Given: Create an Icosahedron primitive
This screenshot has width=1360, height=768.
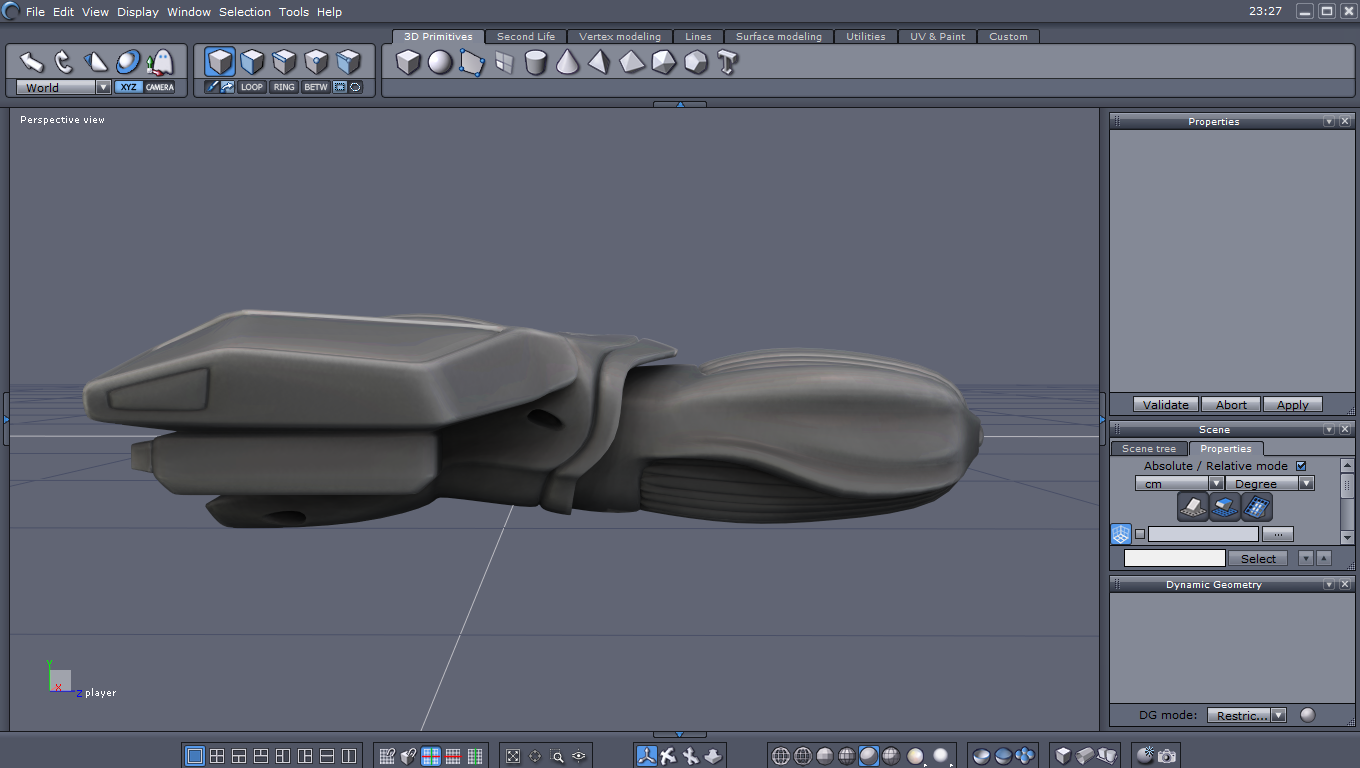Looking at the screenshot, I should pyautogui.click(x=664, y=62).
